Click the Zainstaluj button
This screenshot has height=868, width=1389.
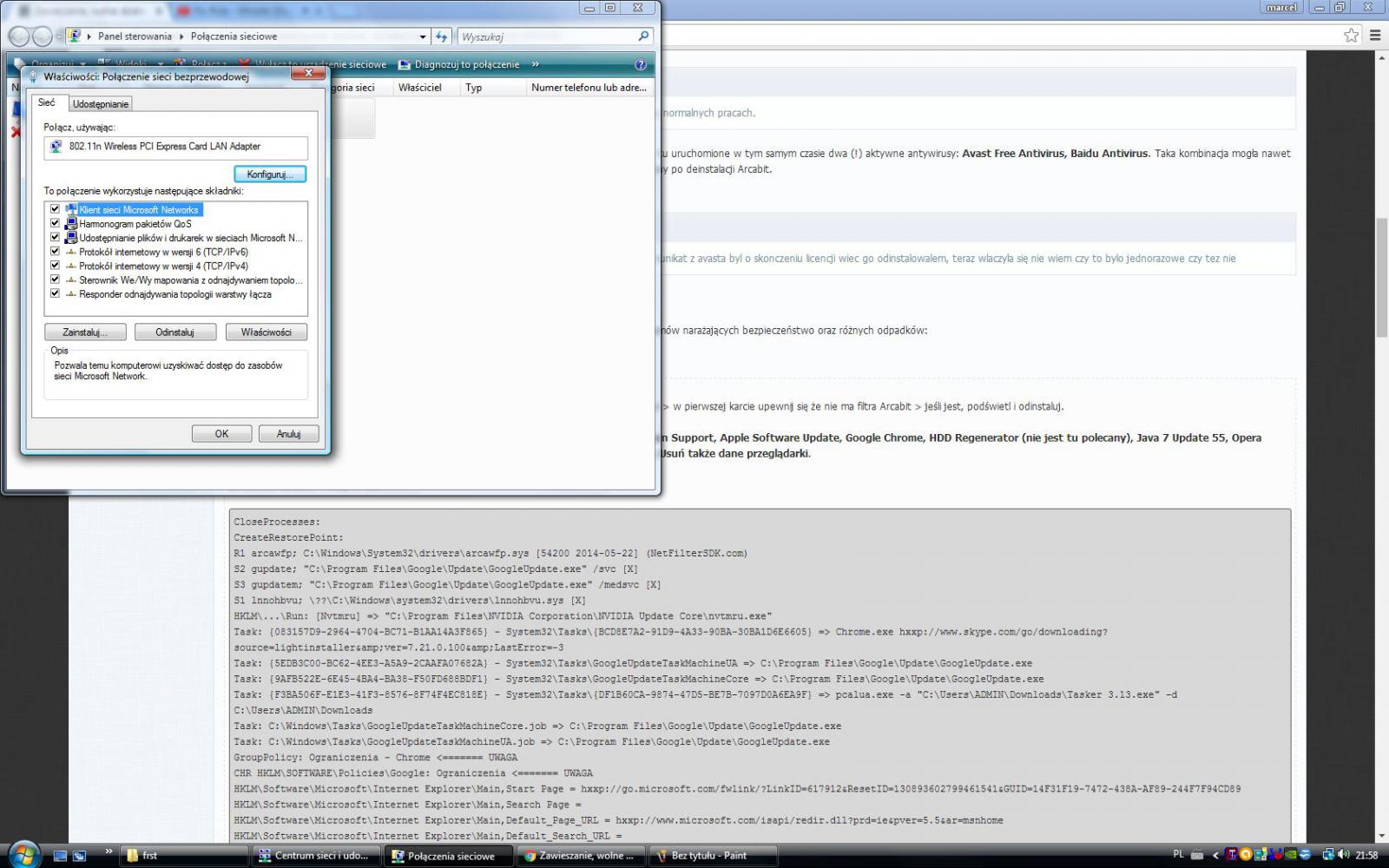coord(85,332)
